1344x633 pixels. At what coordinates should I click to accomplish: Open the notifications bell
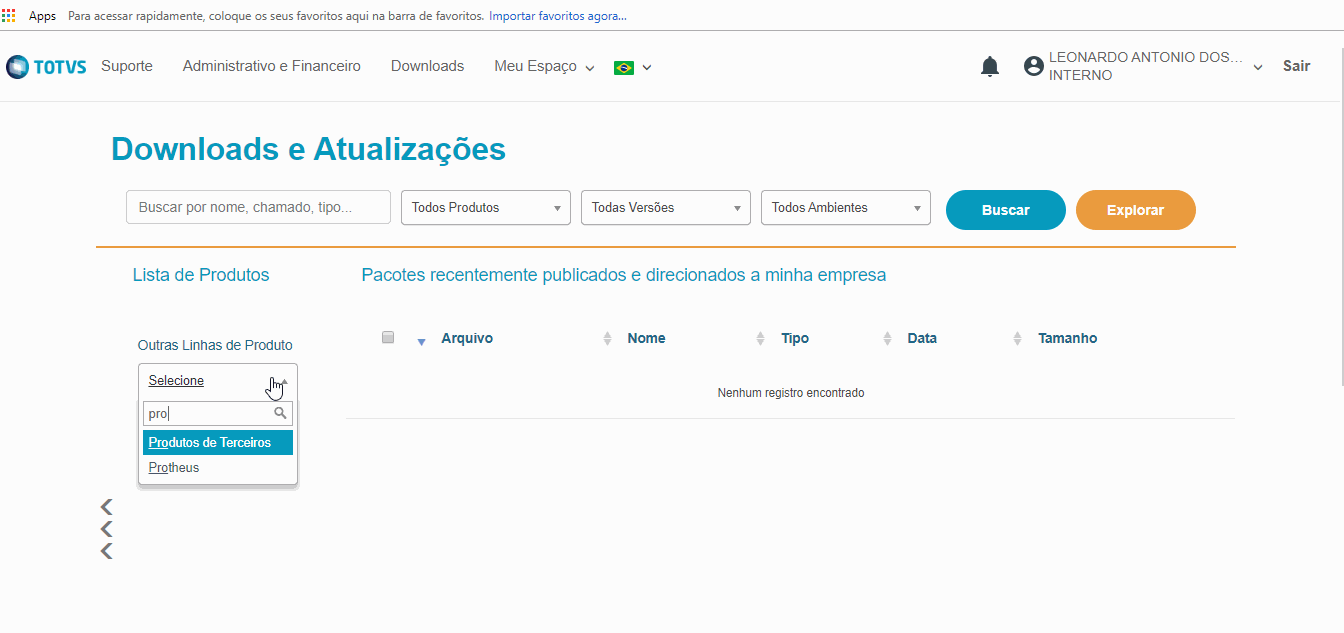989,67
